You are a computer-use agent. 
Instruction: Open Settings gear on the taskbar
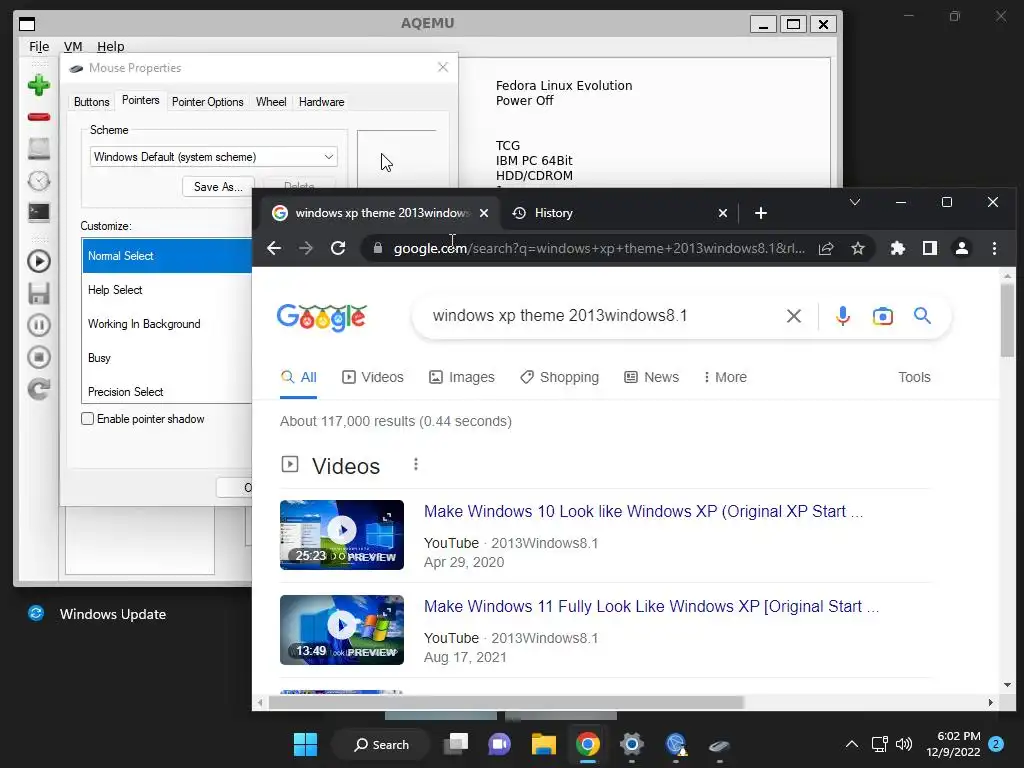[x=632, y=744]
